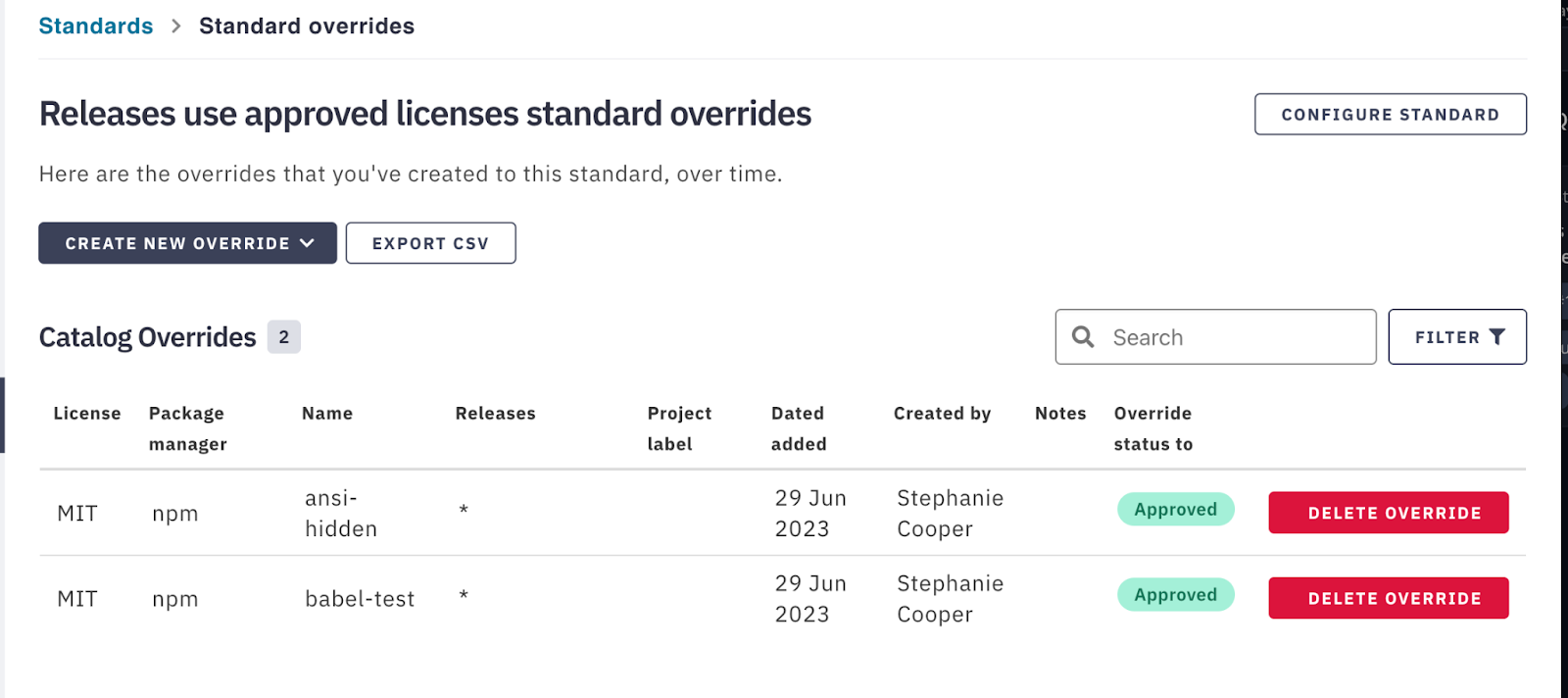
Task: Click the Notes column header
Action: [x=1060, y=414]
